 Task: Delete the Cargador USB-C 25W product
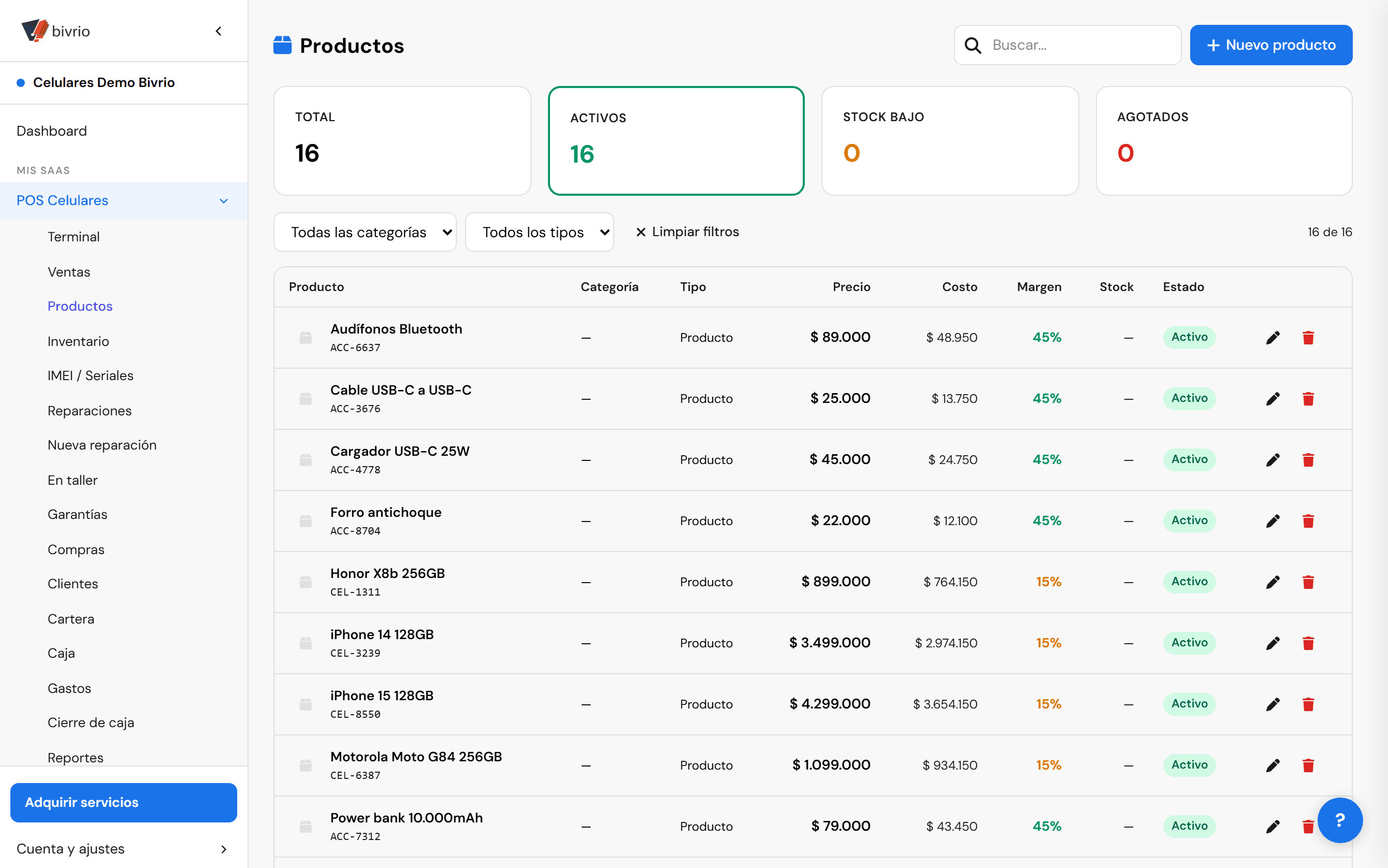1308,460
